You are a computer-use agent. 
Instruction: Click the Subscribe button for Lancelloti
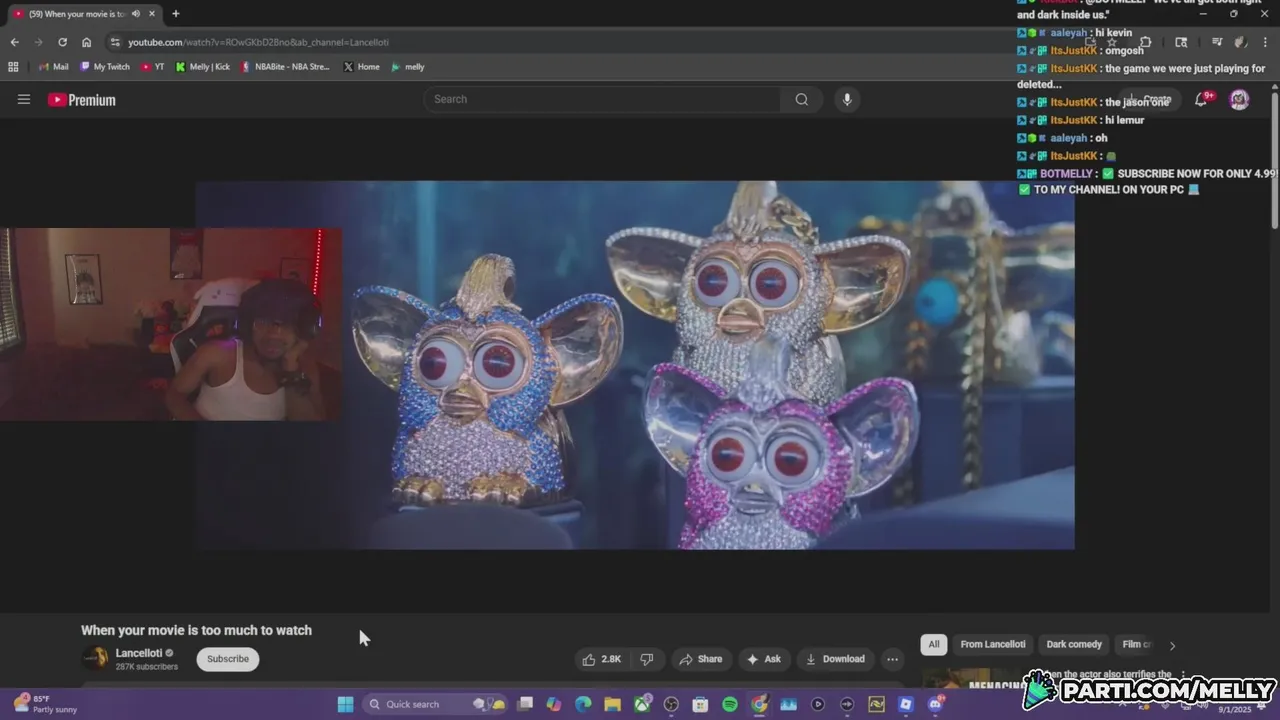point(228,659)
